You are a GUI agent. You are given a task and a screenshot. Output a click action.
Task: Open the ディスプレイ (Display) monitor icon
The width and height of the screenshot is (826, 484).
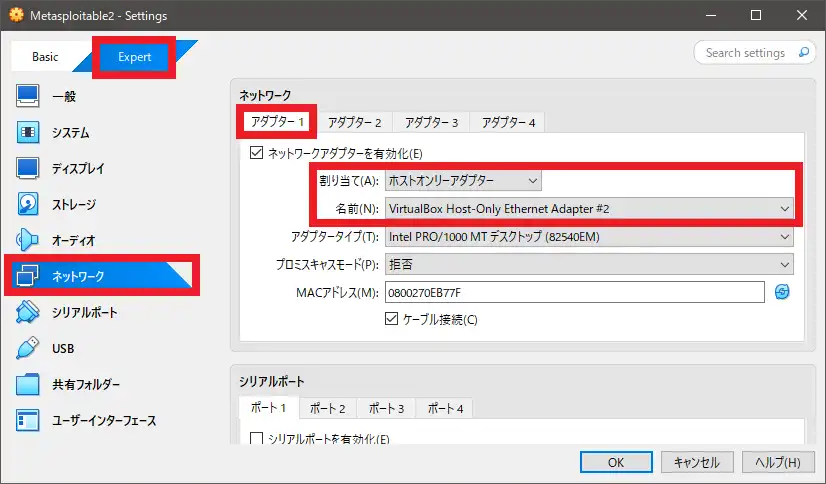28,169
